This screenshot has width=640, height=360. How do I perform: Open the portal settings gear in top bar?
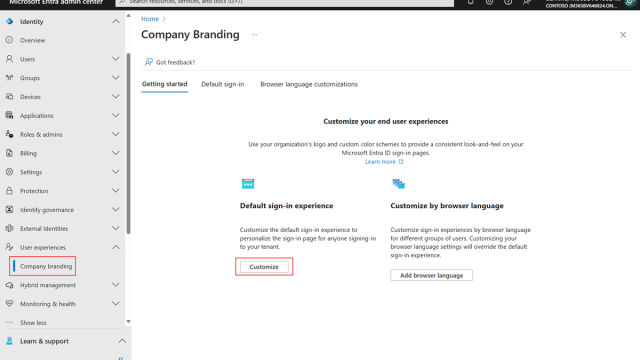pyautogui.click(x=489, y=2)
